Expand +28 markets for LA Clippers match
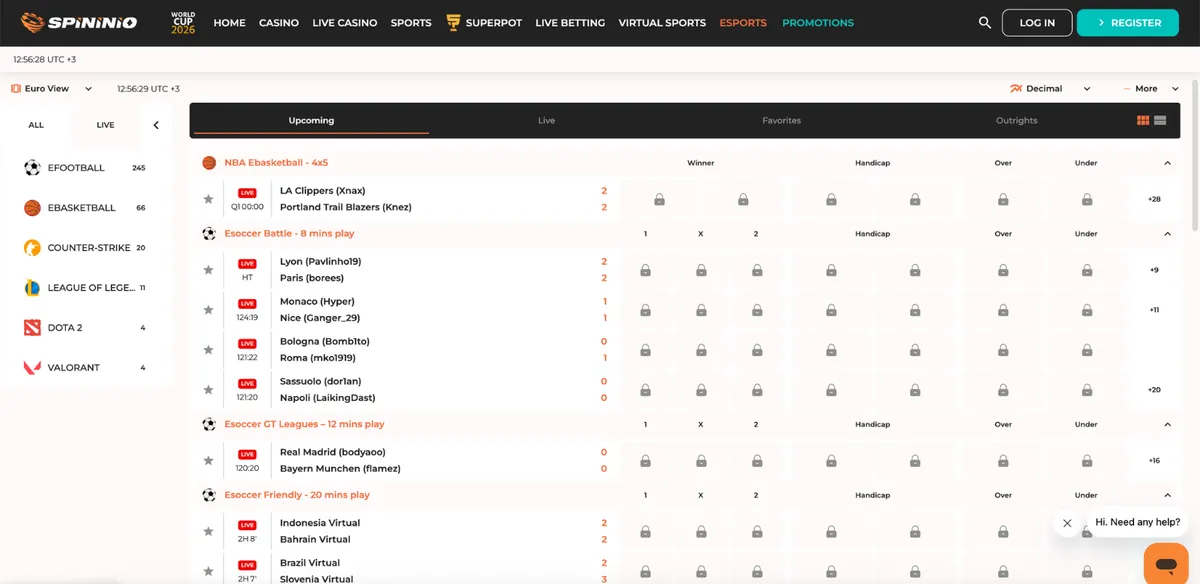This screenshot has height=584, width=1200. [1154, 199]
